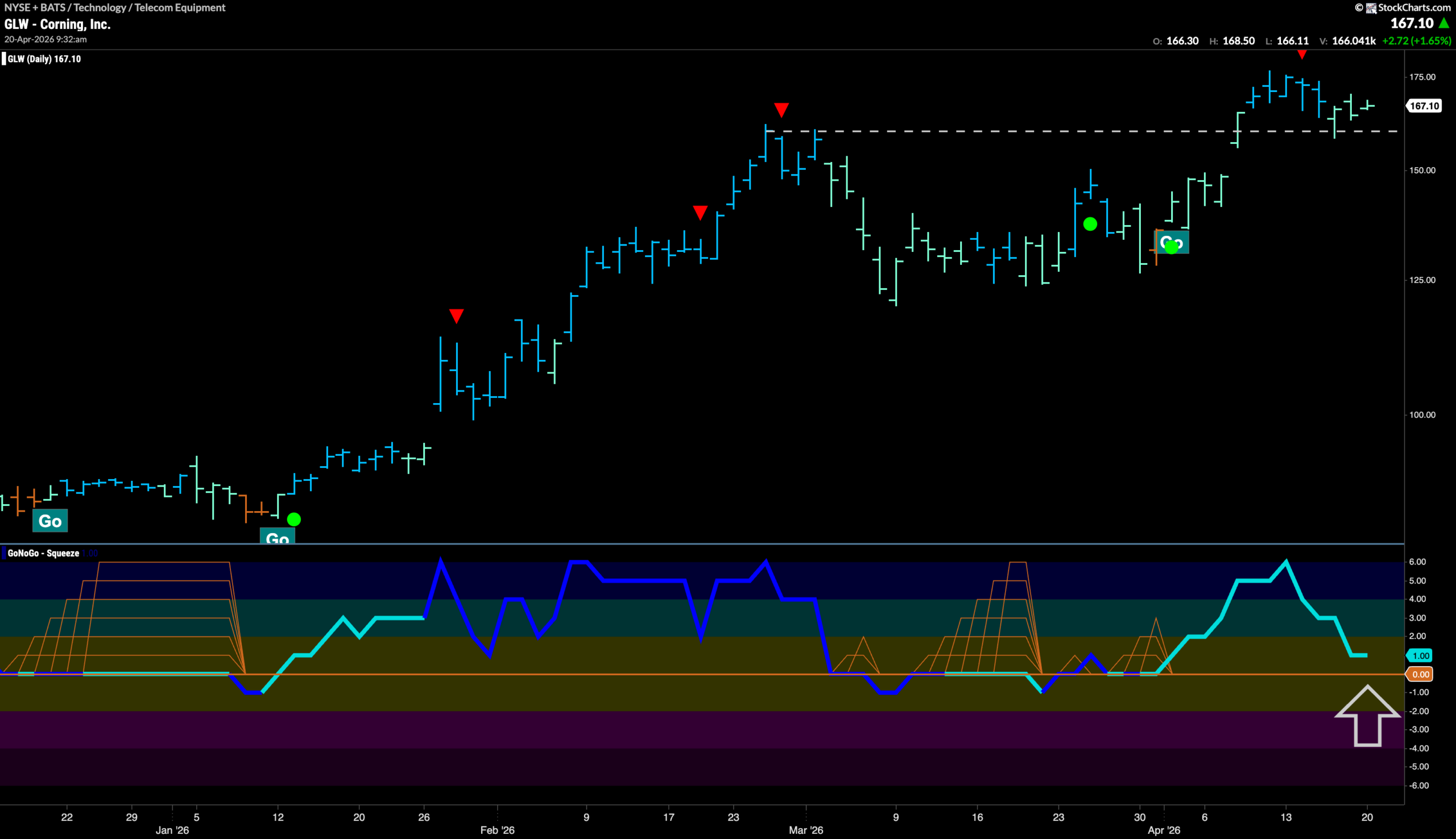Click the 17 date label on the time axis

coord(669,817)
